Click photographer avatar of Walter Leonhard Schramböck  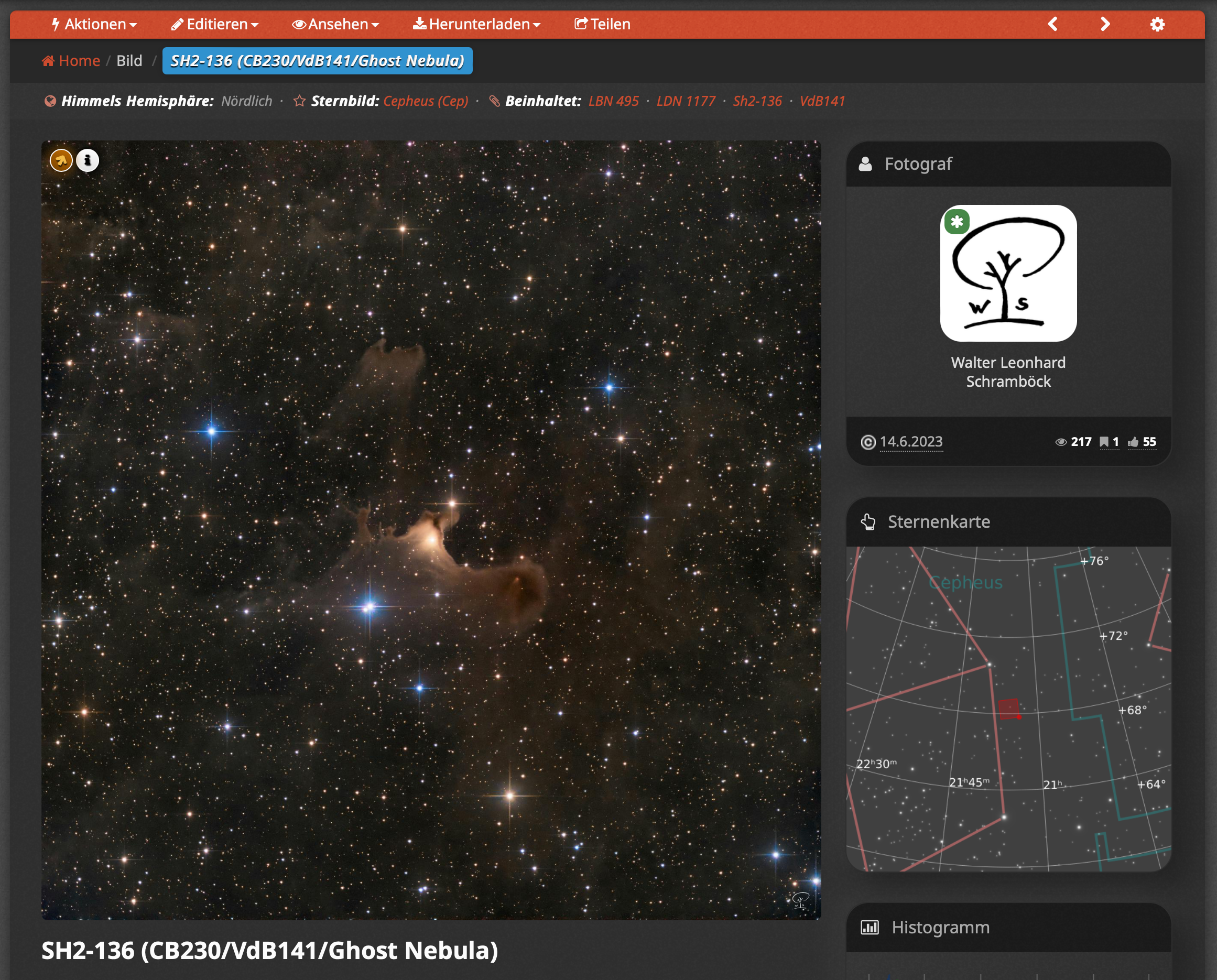1008,273
